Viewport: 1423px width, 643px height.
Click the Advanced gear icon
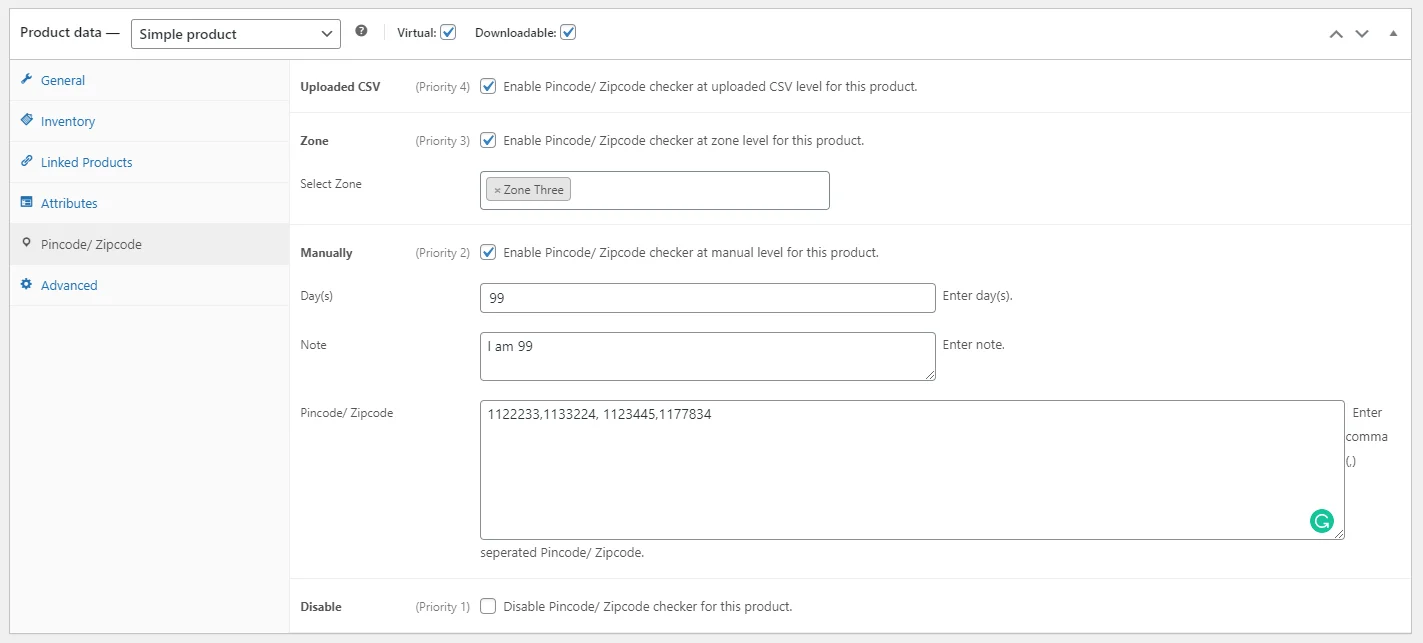pos(27,285)
